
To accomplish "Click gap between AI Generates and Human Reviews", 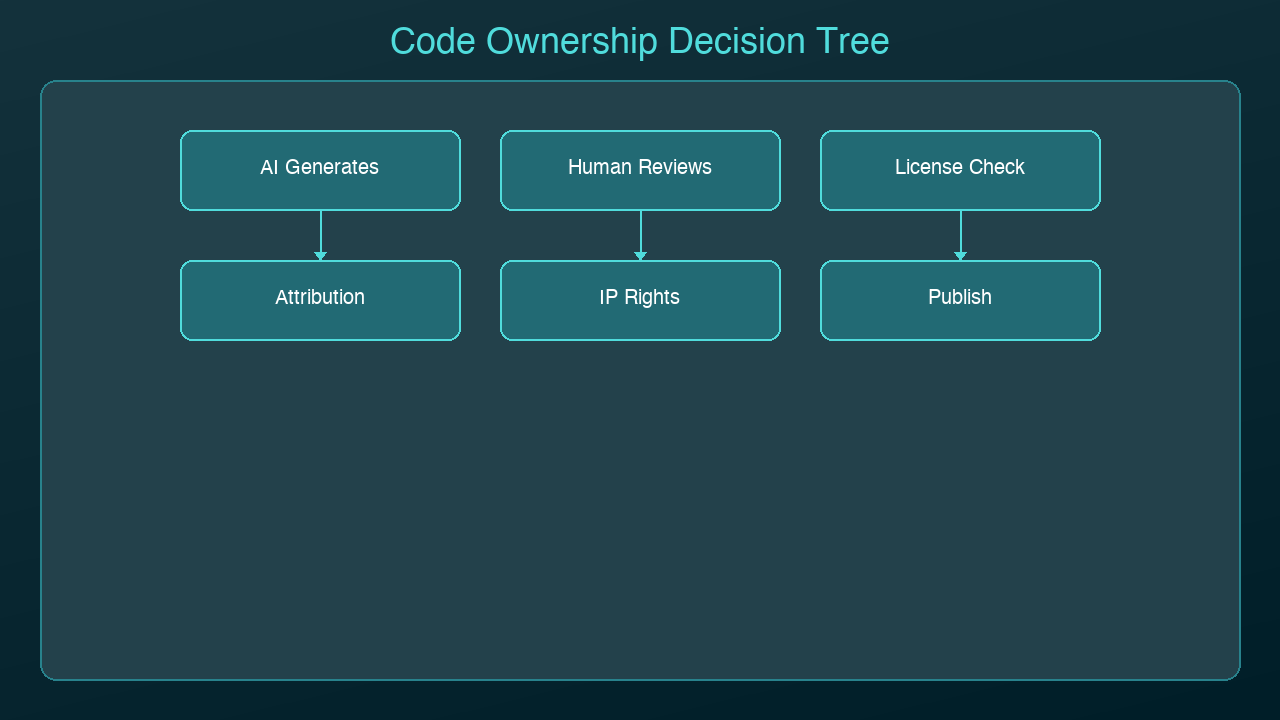I will (480, 170).
